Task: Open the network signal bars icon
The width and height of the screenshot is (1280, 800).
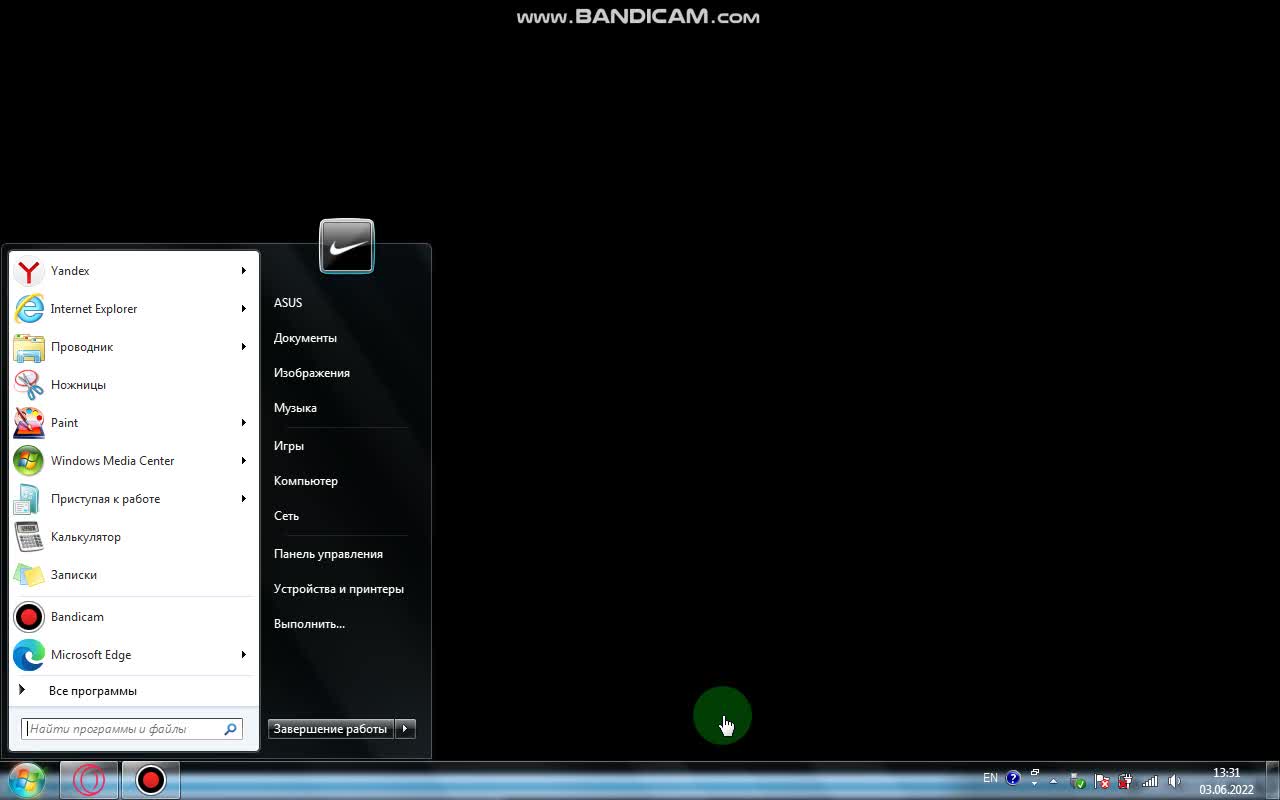Action: [x=1150, y=781]
